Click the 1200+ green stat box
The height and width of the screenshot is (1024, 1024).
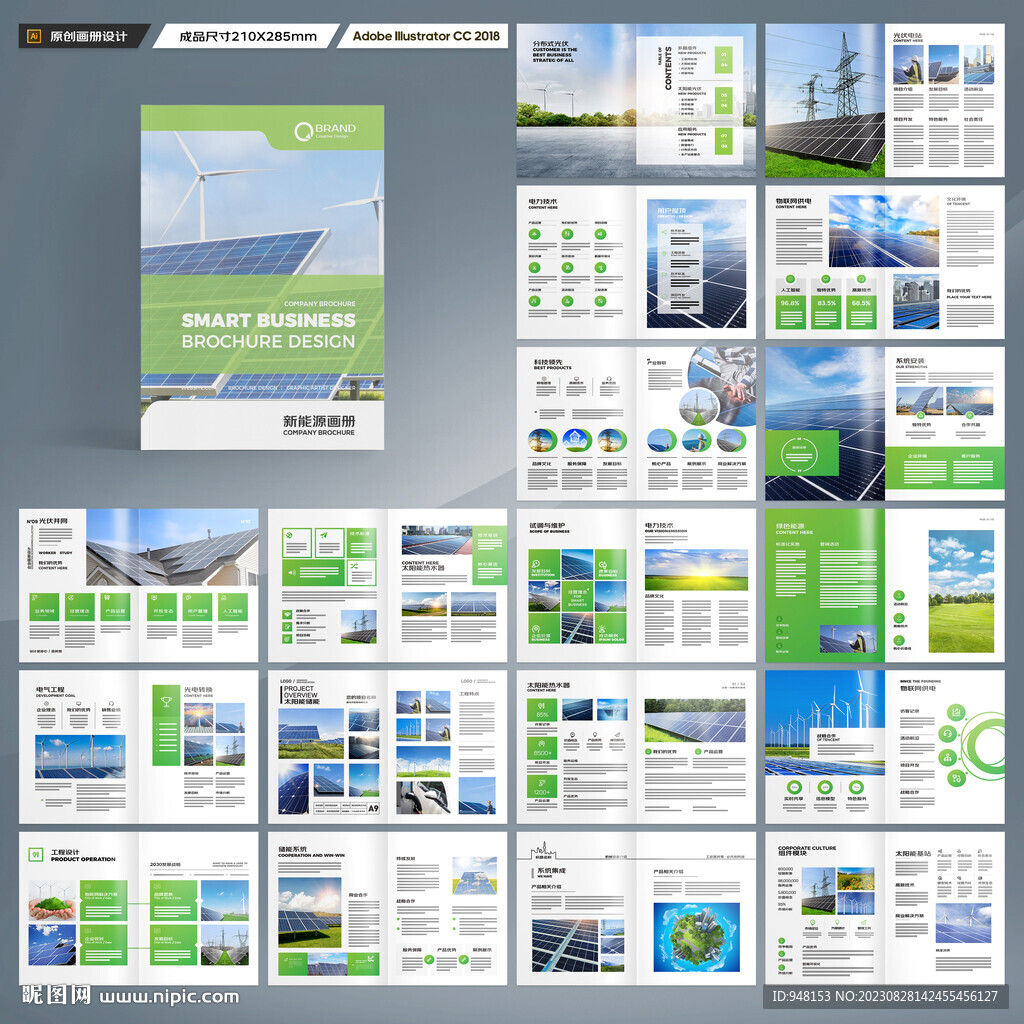[542, 787]
